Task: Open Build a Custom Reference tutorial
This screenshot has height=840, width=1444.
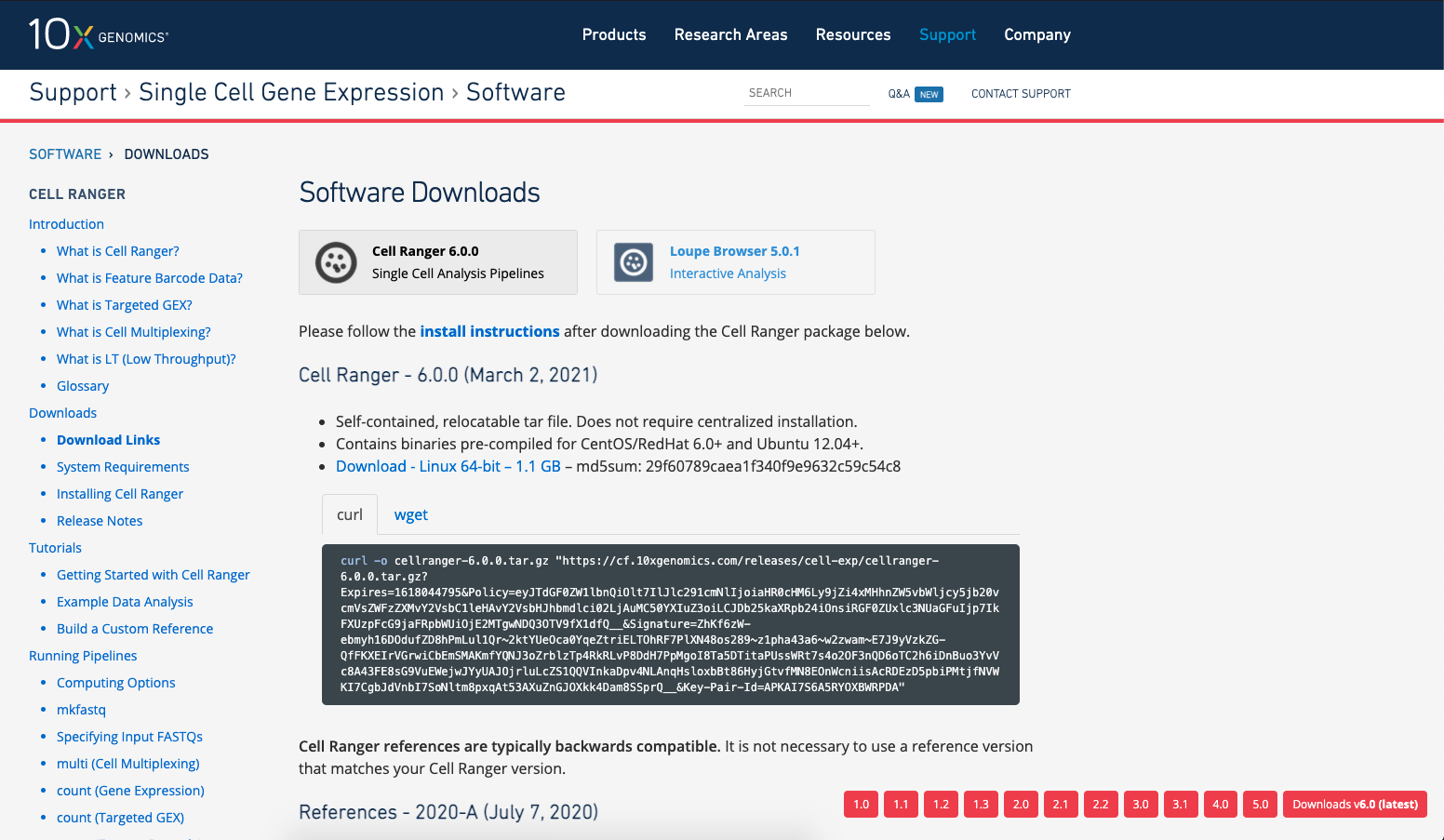Action: [x=135, y=629]
